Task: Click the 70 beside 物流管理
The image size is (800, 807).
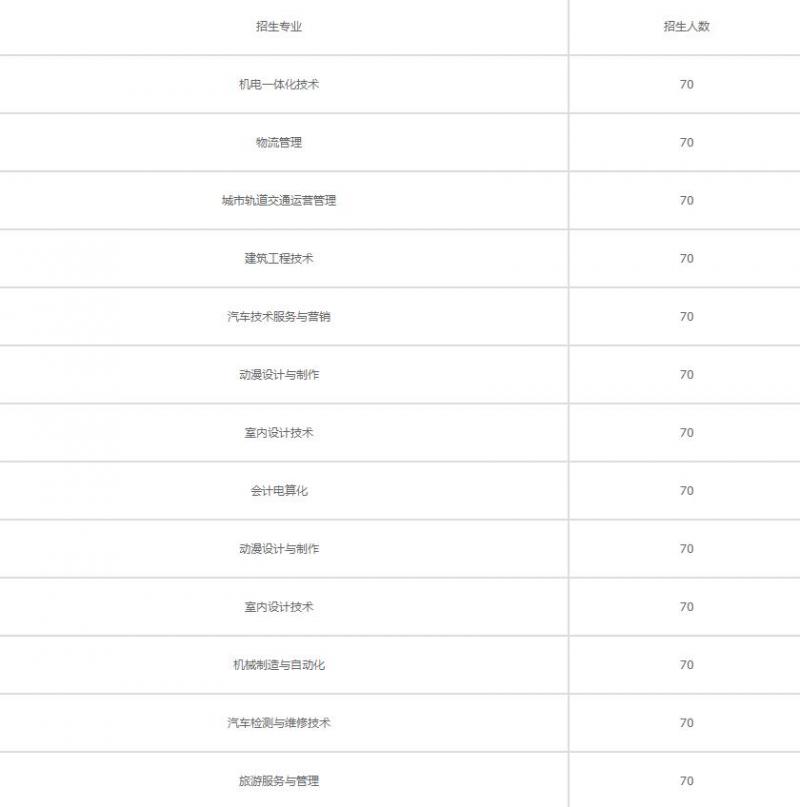Action: (x=686, y=143)
